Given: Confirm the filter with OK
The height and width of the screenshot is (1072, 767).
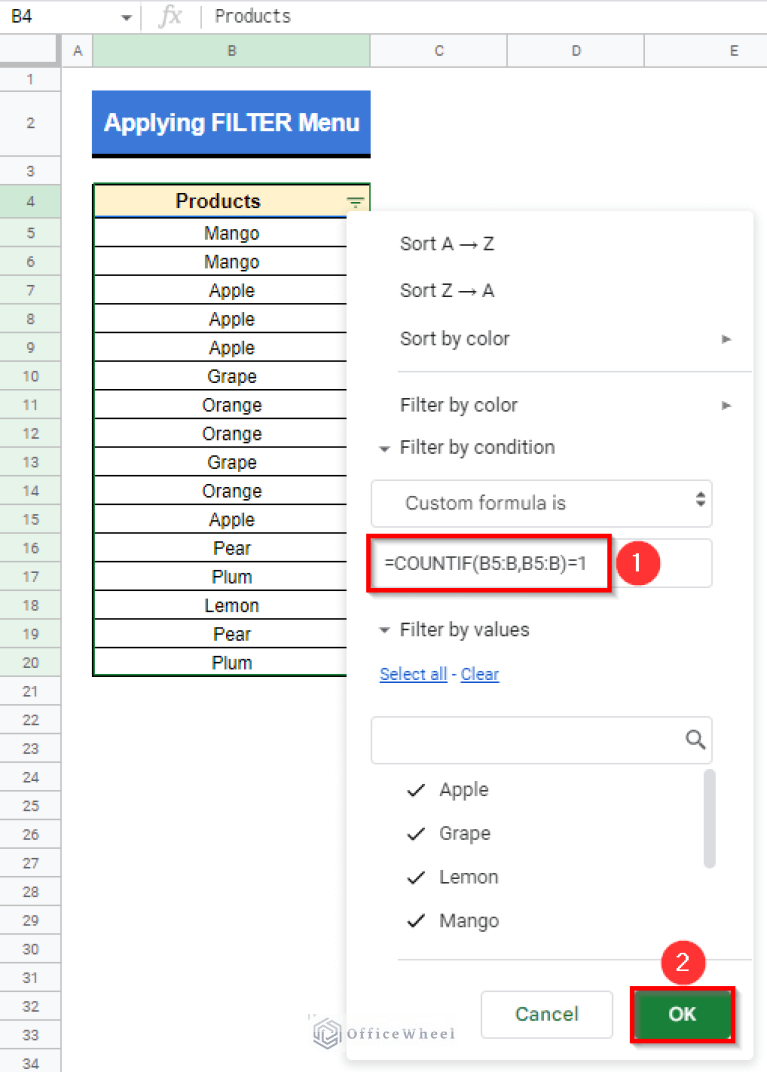Looking at the screenshot, I should click(682, 1014).
